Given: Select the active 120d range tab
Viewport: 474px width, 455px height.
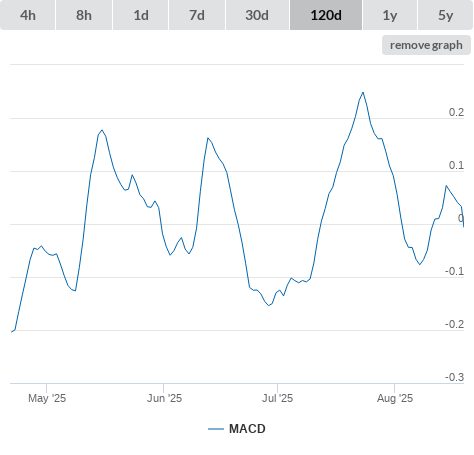Looking at the screenshot, I should pos(326,15).
